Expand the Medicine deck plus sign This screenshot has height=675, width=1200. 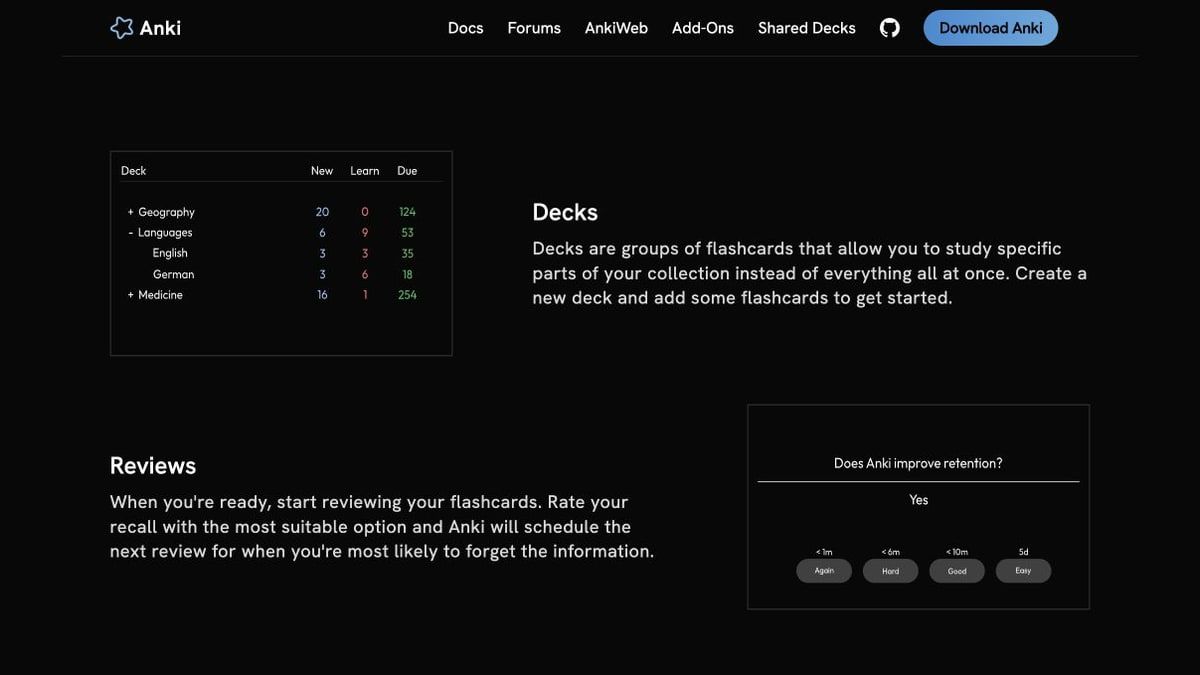coord(130,295)
